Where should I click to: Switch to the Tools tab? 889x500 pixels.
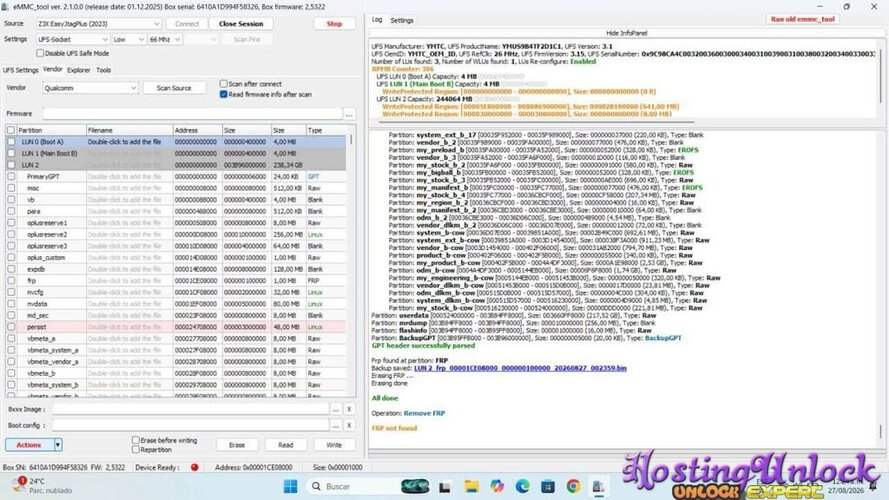click(x=104, y=70)
